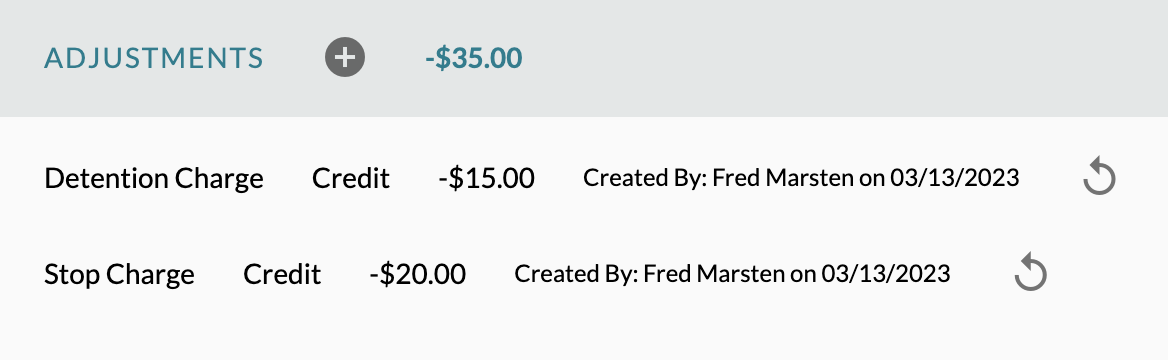Select the -$15.00 amount
The width and height of the screenshot is (1168, 360).
486,179
